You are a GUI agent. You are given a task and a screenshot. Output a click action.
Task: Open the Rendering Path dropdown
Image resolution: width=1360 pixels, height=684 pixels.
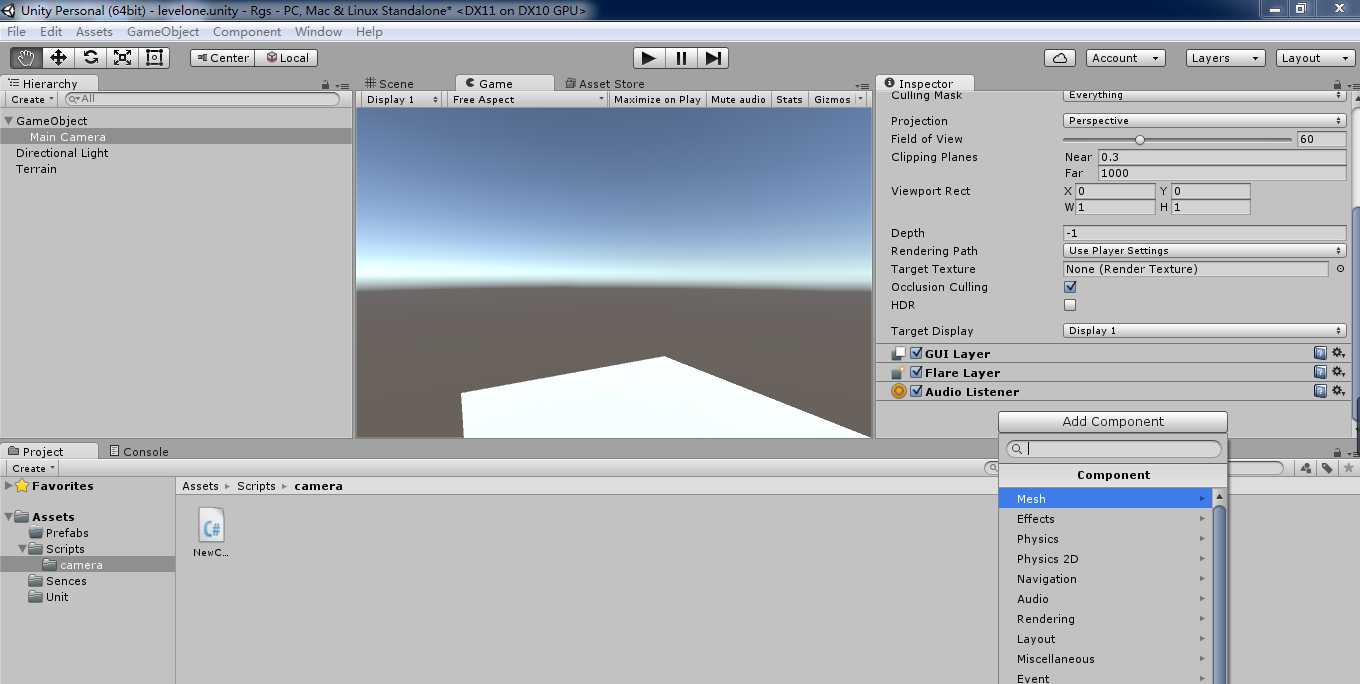[x=1205, y=251]
